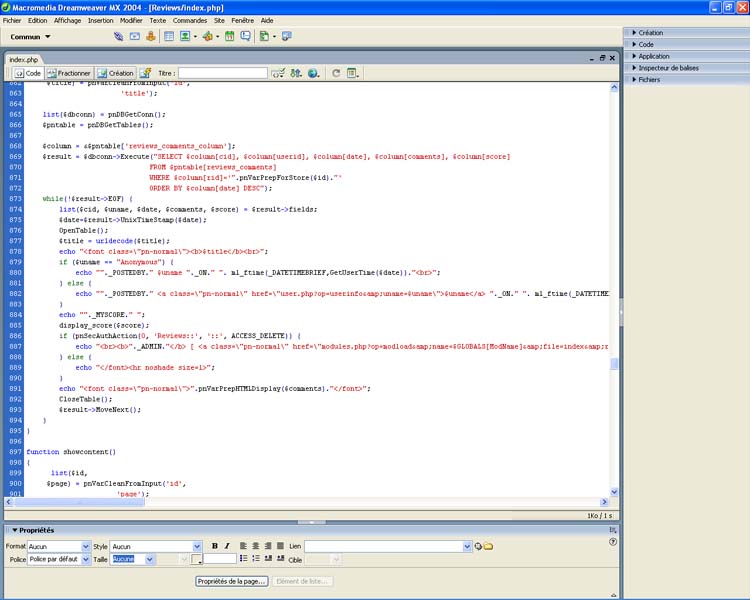Click the Email Link insert icon
This screenshot has height=600, width=750.
pos(135,36)
